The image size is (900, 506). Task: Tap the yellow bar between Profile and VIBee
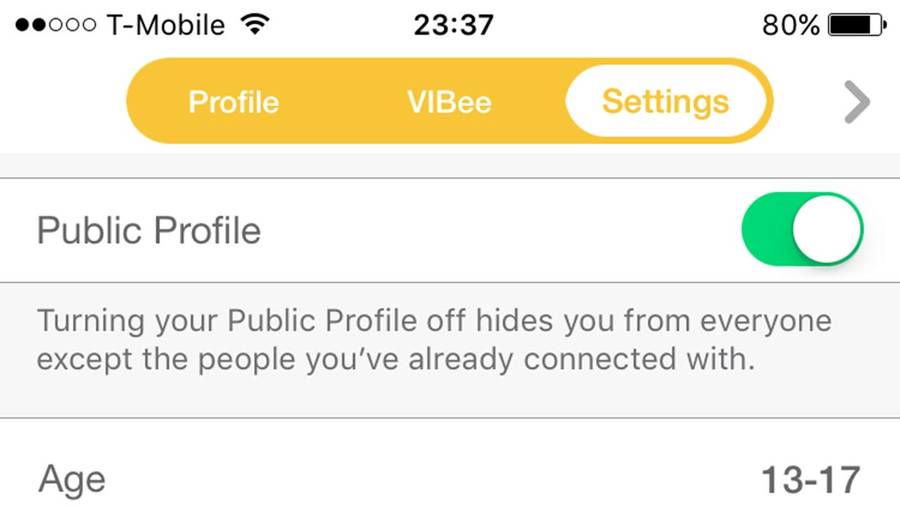click(342, 102)
